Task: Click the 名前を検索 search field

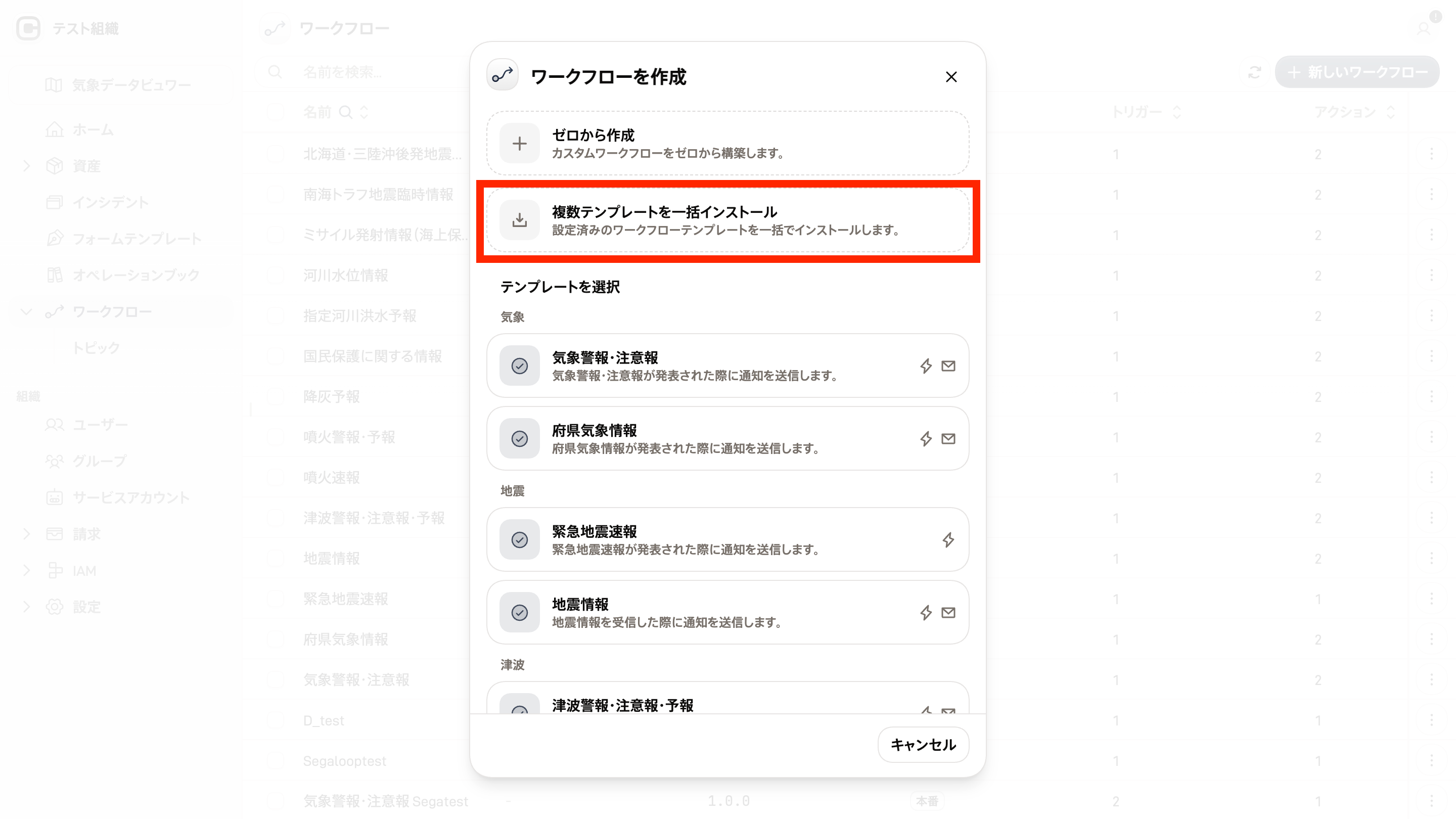Action: (x=362, y=72)
